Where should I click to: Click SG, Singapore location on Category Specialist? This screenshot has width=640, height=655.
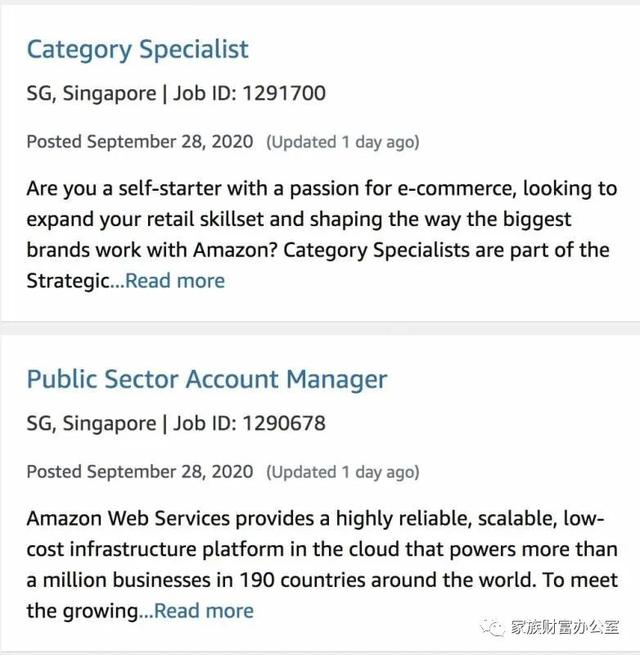click(91, 94)
